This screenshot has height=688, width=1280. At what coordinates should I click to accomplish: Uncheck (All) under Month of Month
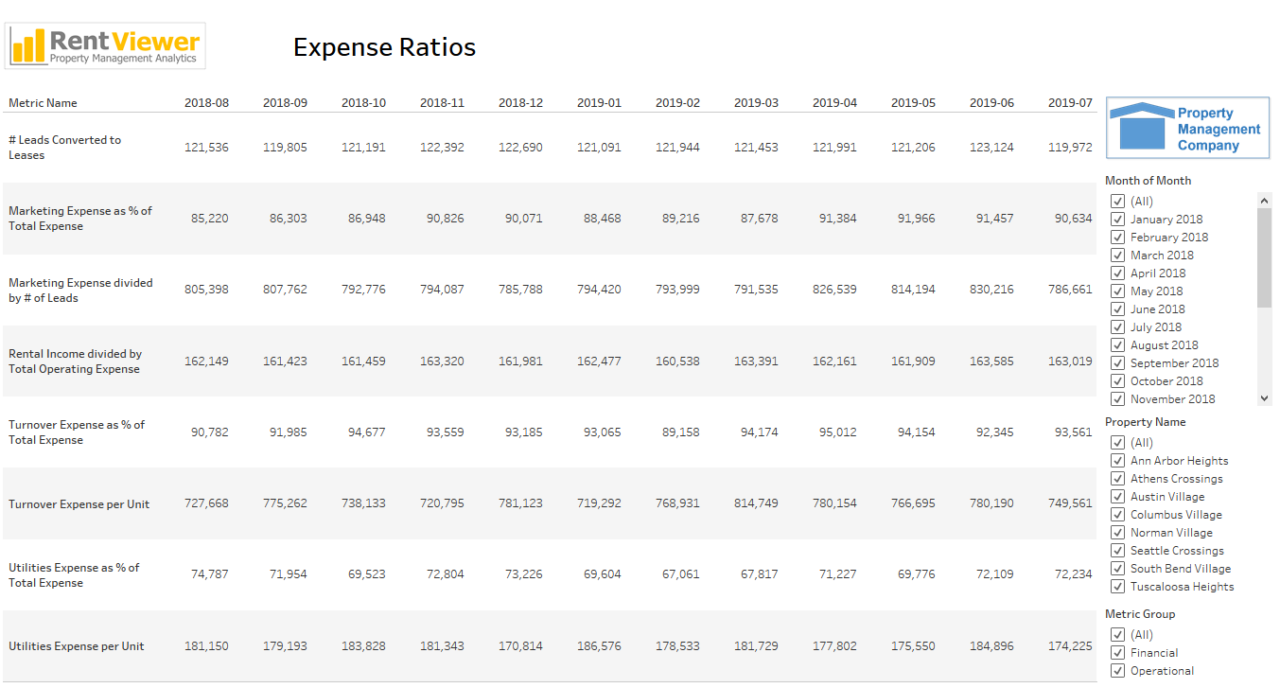click(1117, 200)
